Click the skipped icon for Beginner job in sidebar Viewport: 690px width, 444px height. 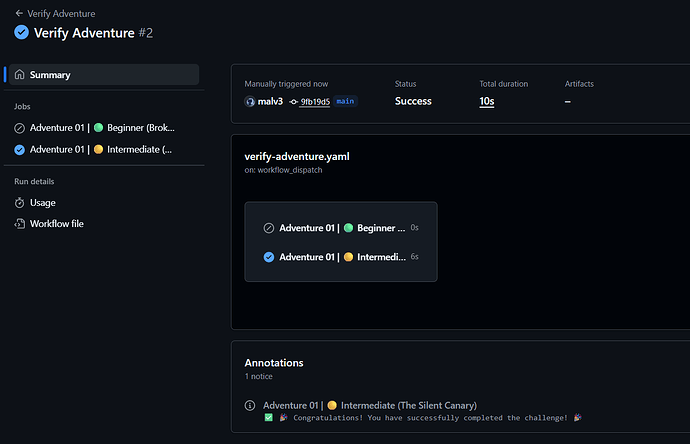(x=19, y=128)
